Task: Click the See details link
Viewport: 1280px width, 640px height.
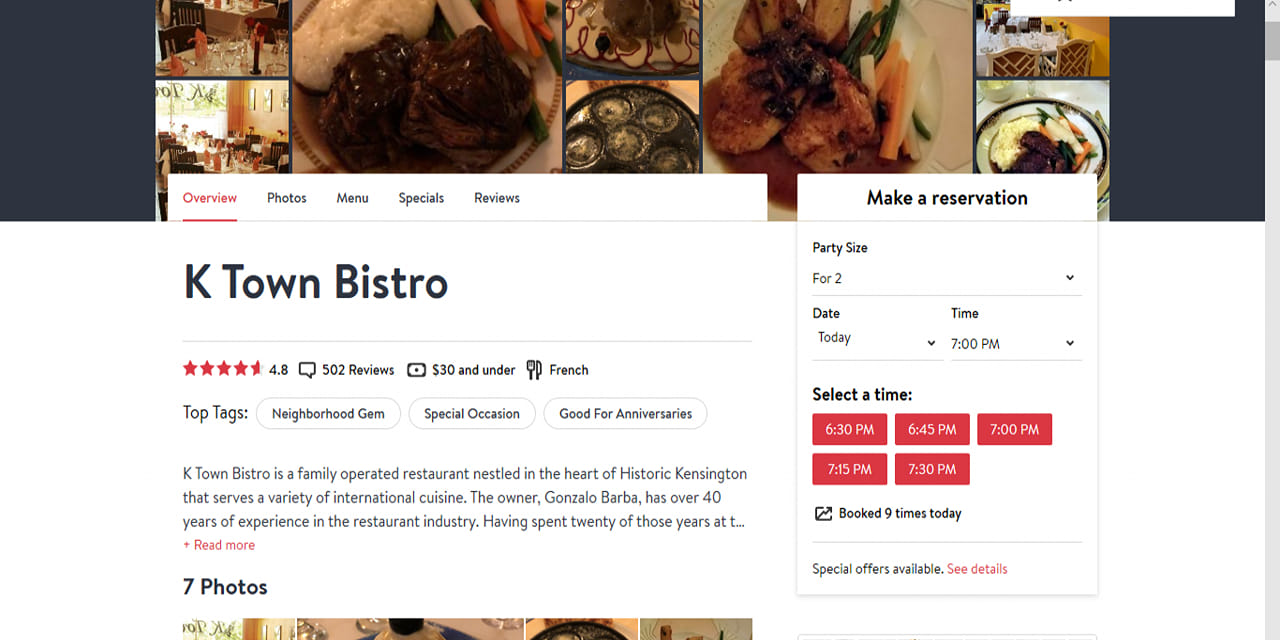Action: (977, 569)
